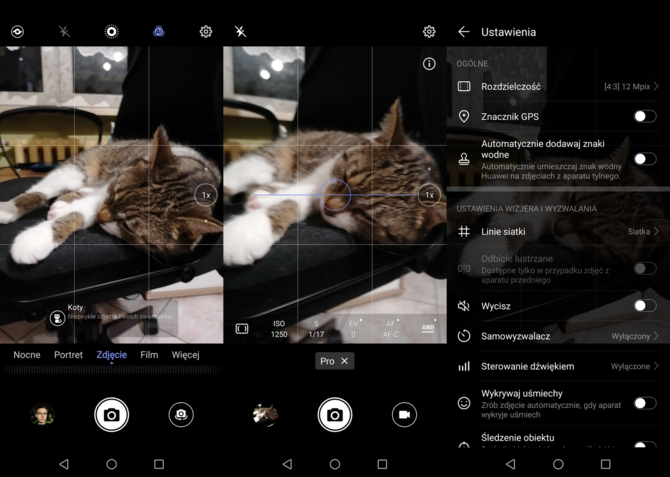Show info icon in Pro mode
This screenshot has width=670, height=477.
(429, 64)
